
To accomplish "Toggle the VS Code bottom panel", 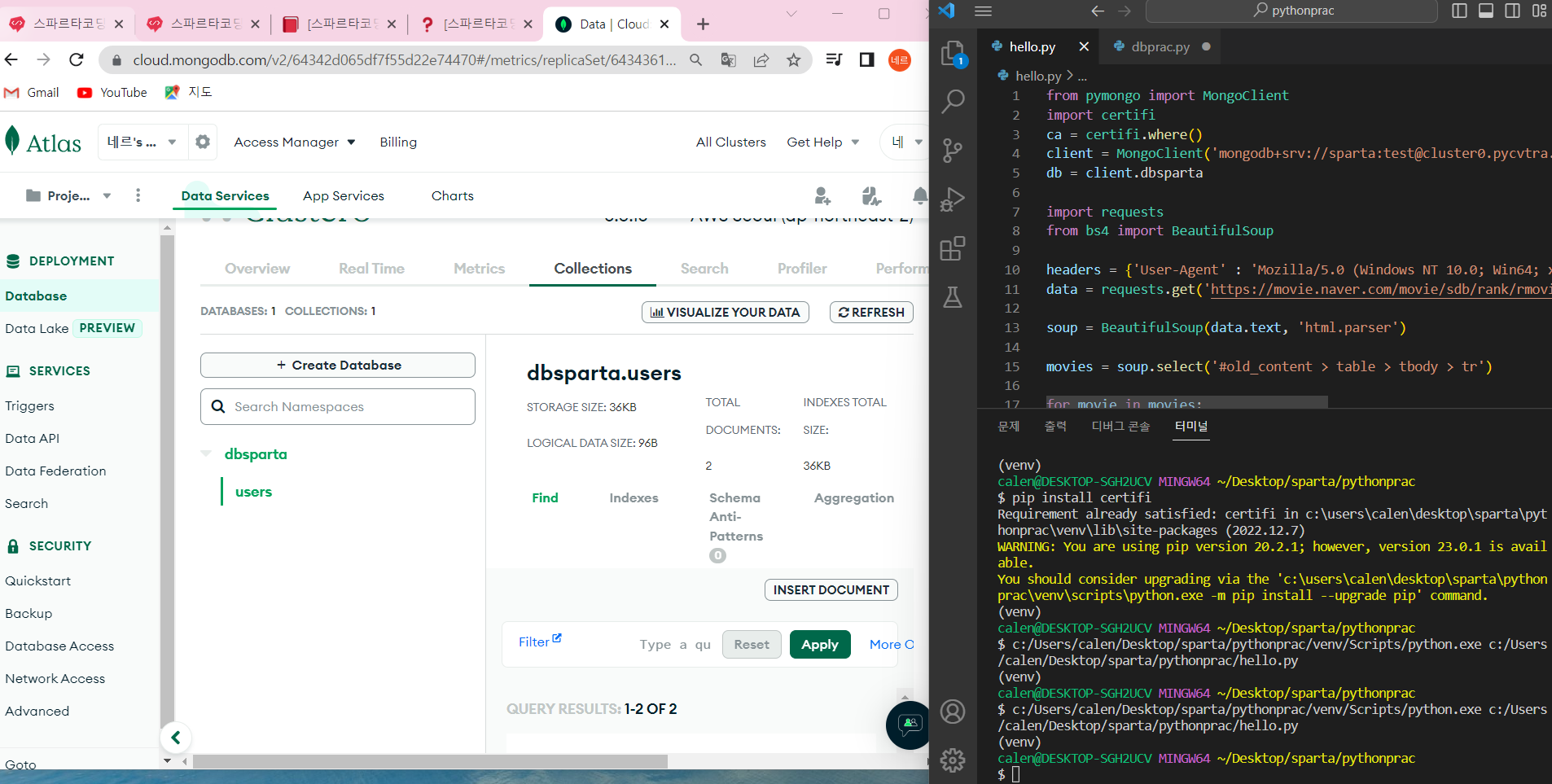I will tap(1486, 11).
